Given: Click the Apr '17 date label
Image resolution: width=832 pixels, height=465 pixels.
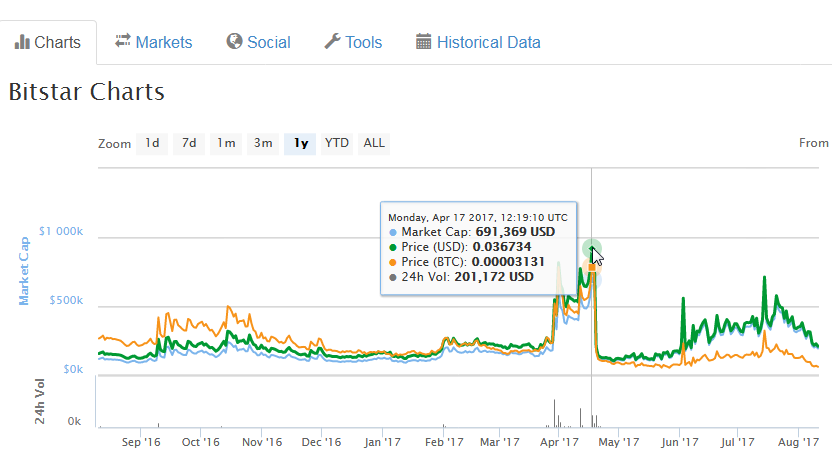Looking at the screenshot, I should click(x=559, y=442).
